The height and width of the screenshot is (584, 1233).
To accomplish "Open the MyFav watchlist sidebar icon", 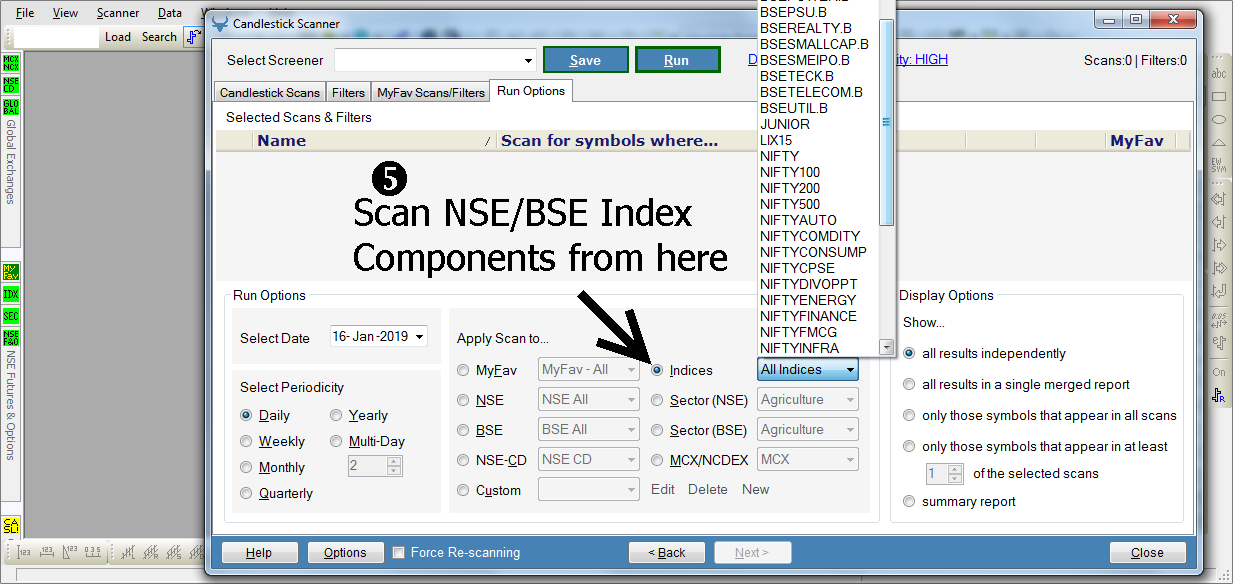I will click(x=11, y=273).
